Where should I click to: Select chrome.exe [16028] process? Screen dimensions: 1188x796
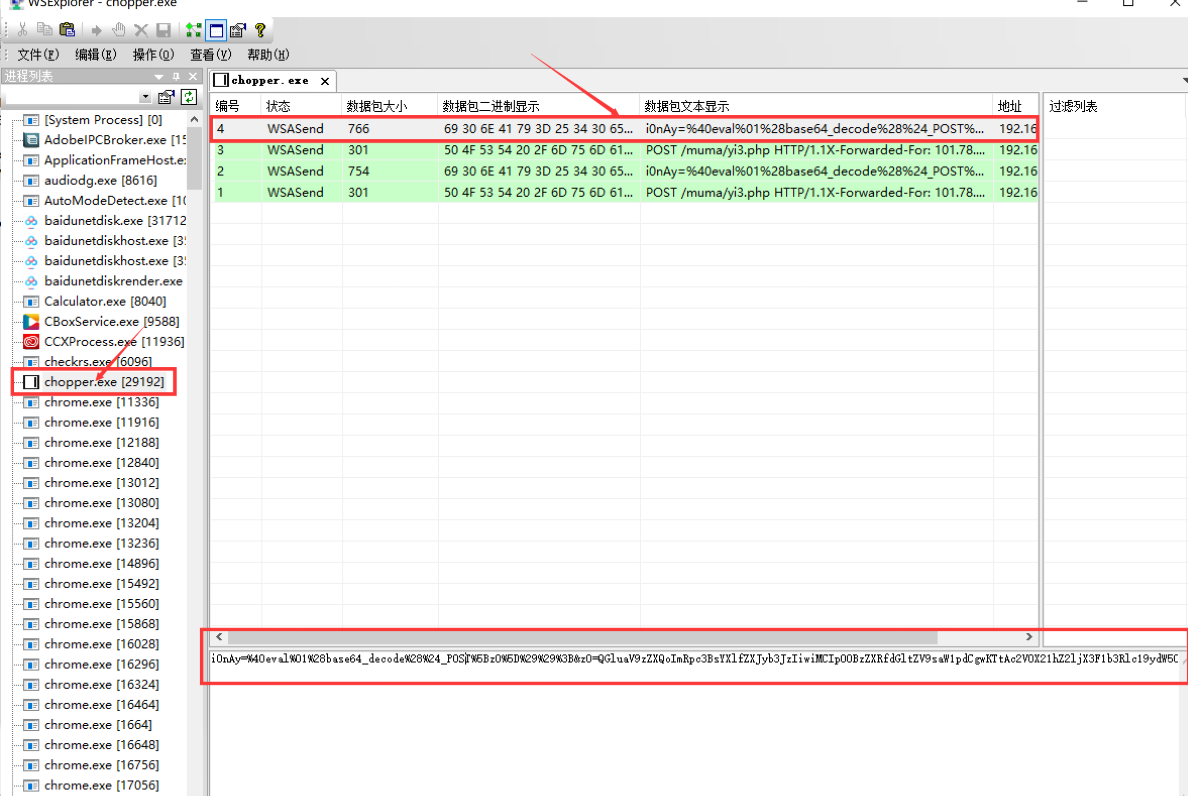click(102, 645)
